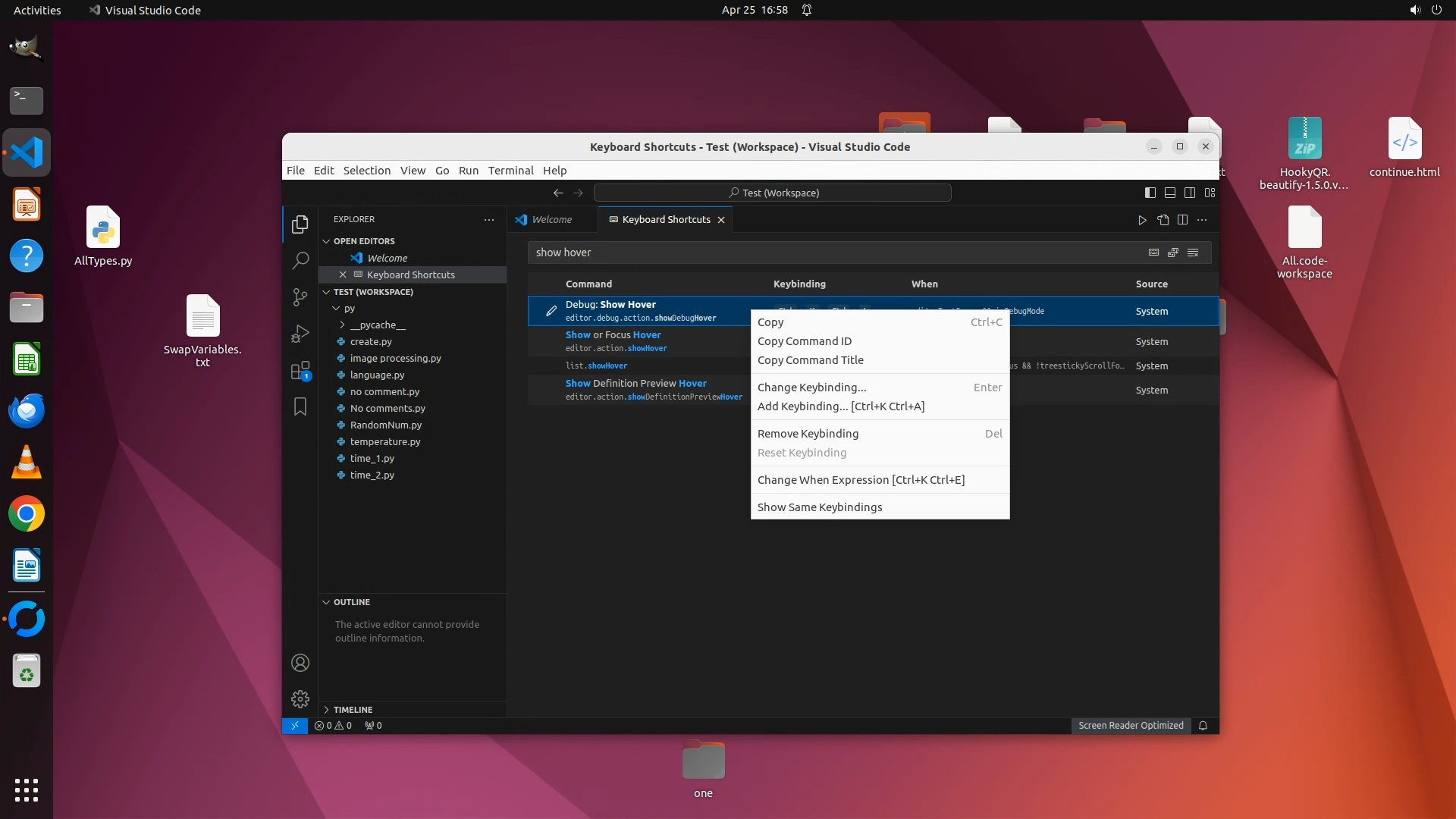Click the pencil edit icon on Debug: Show Hover

pos(551,311)
